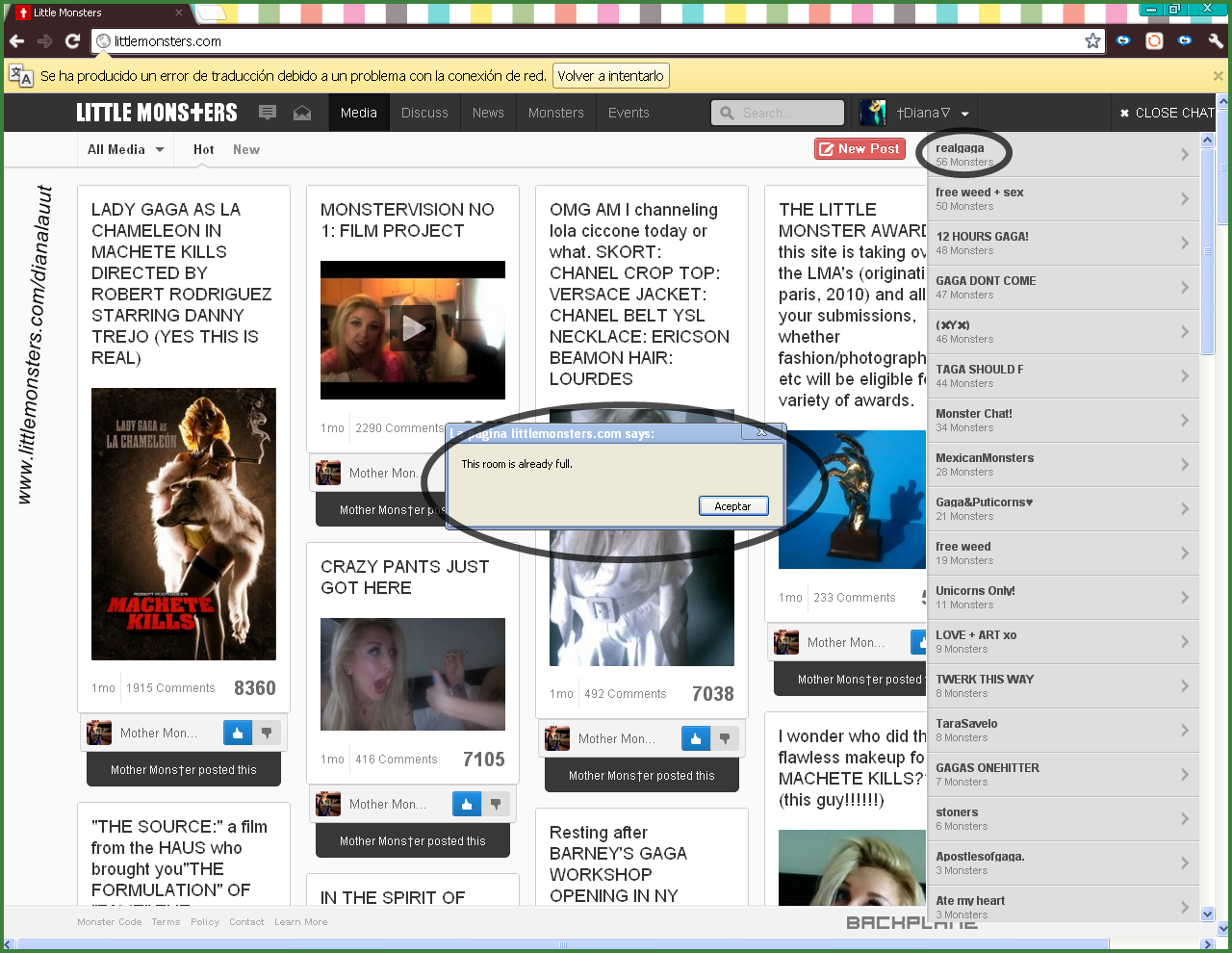Click the CLOSE CHAT button
The image size is (1232, 953).
(x=1166, y=113)
